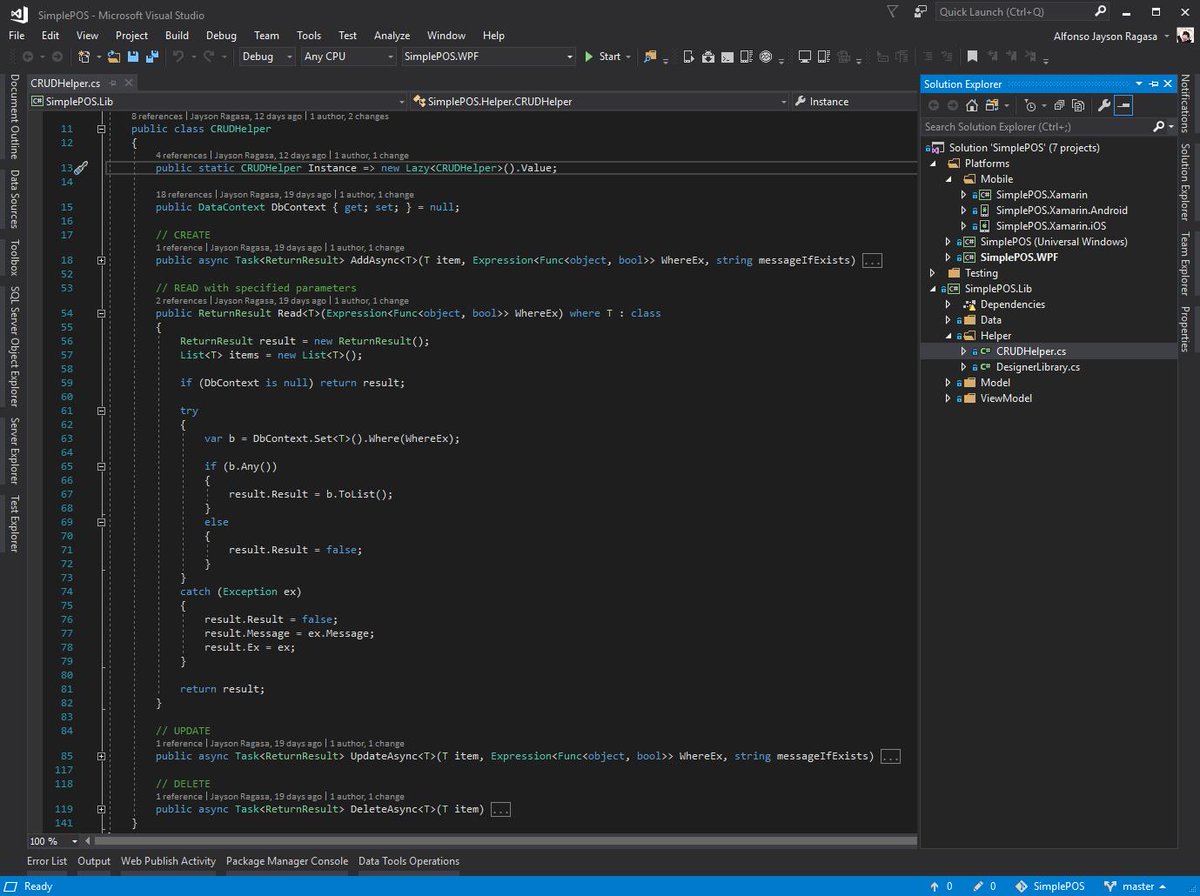Click Collapse All icon in Solution Explorer
The image size is (1200, 896).
(1058, 105)
